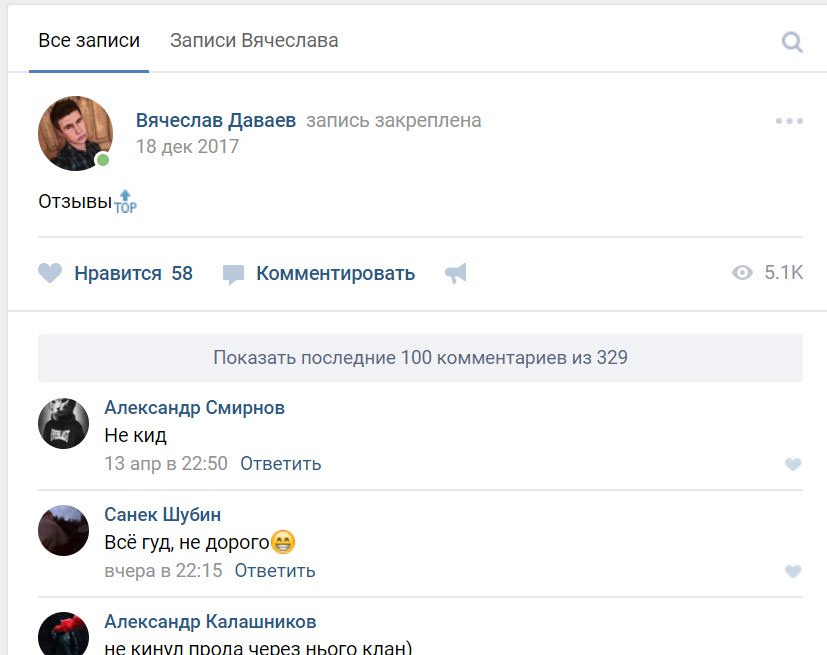This screenshot has width=827, height=655.
Task: Like Санек Шубин's comment
Action: pos(793,571)
